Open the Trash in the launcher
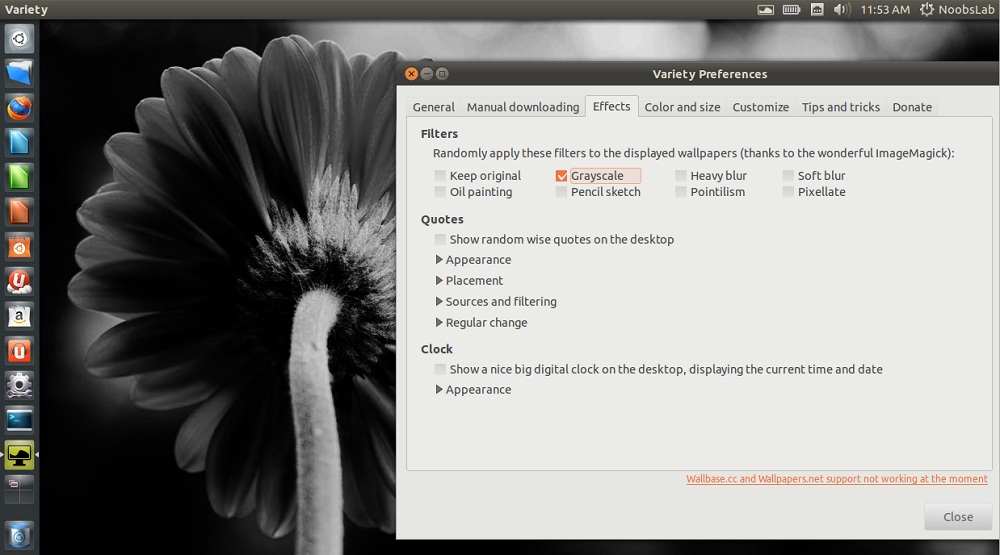This screenshot has width=1000, height=555. (19, 535)
